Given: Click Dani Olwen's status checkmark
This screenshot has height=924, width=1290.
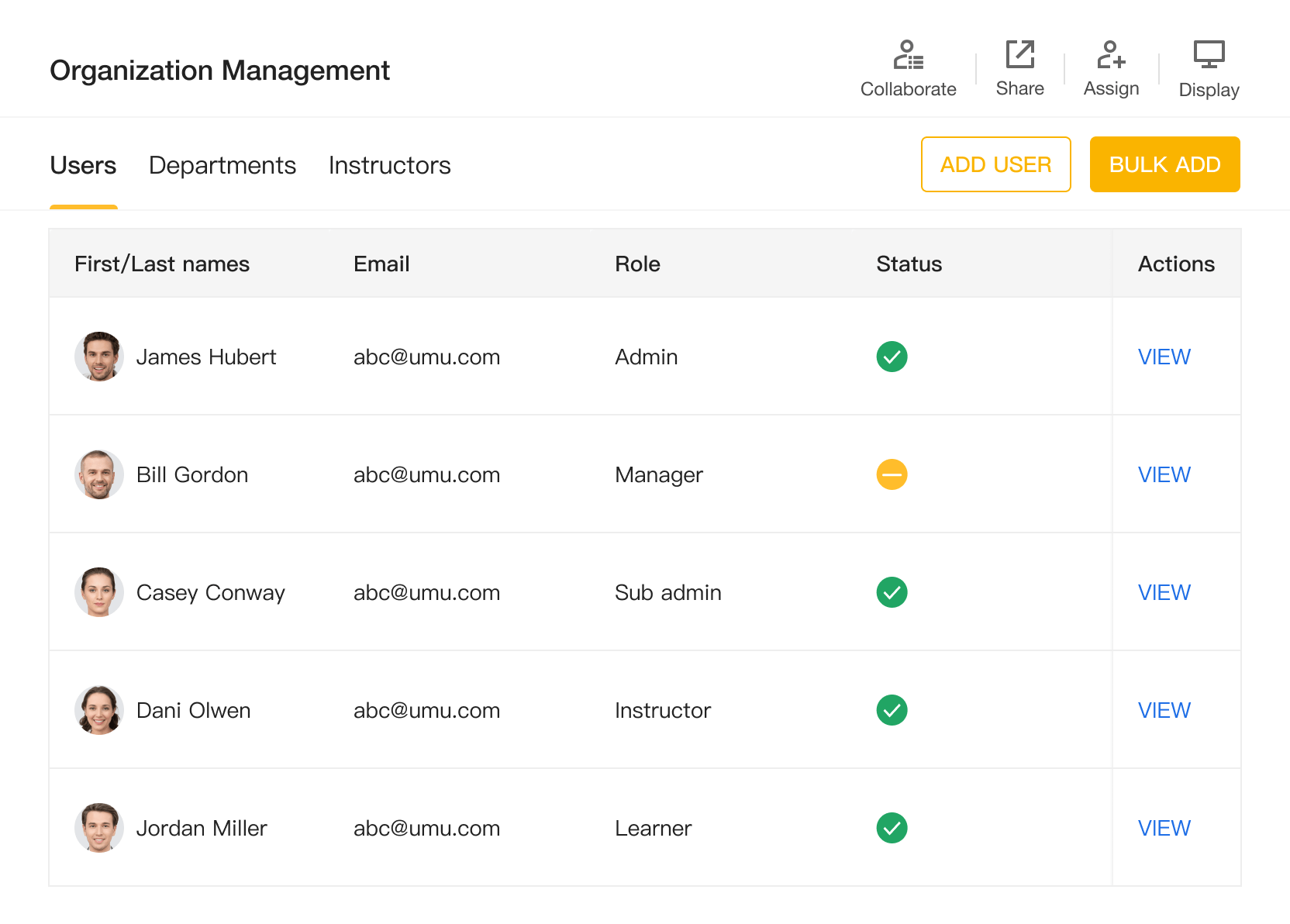Looking at the screenshot, I should 892,710.
